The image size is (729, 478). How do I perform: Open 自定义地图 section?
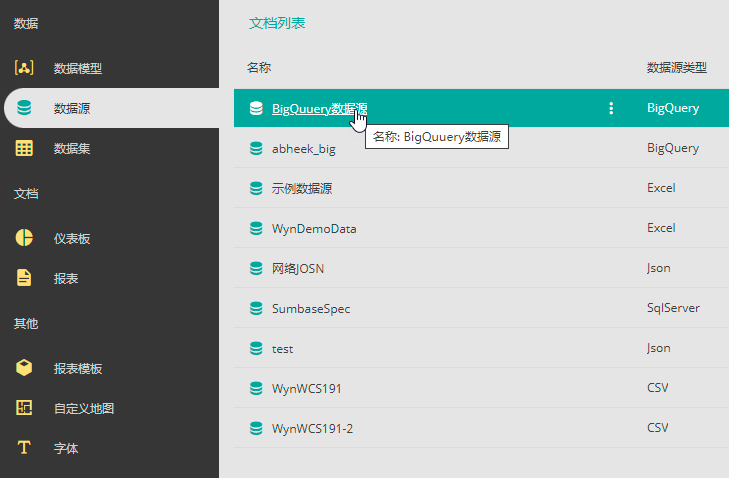pyautogui.click(x=84, y=409)
